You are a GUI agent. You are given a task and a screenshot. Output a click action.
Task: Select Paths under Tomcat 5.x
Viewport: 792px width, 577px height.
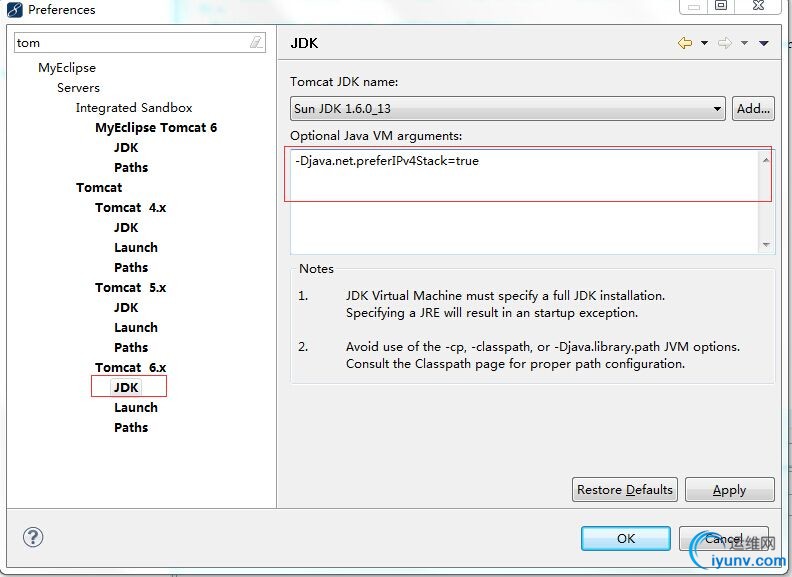131,348
